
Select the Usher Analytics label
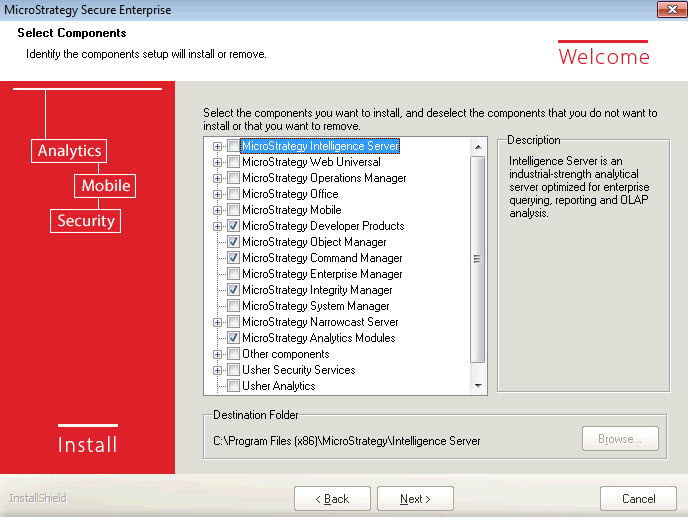pyautogui.click(x=279, y=386)
